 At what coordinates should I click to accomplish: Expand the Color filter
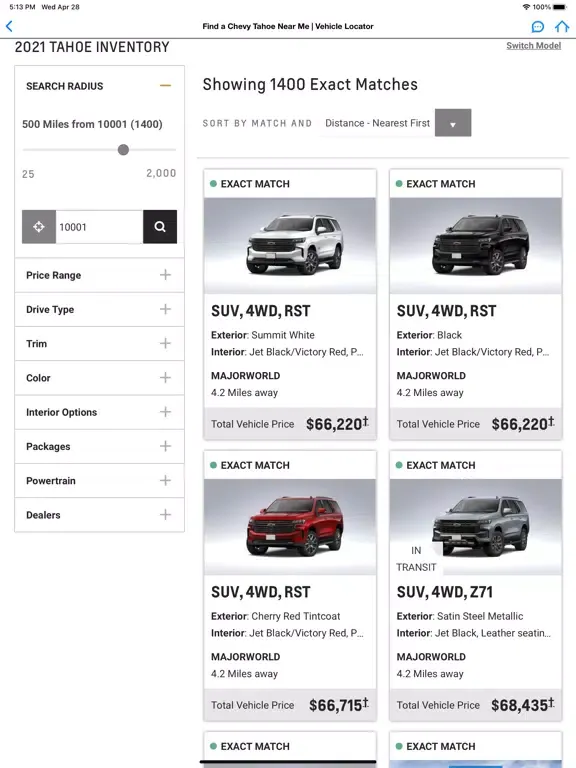99,378
